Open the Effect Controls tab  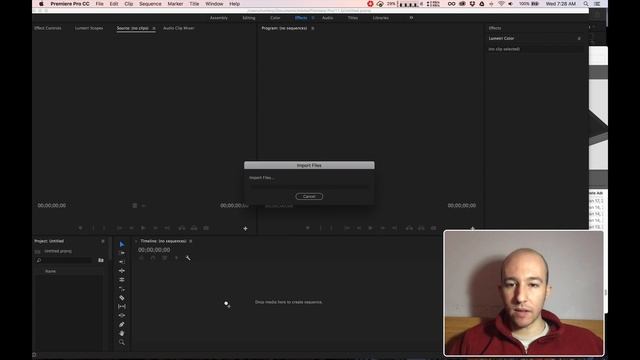[48, 28]
